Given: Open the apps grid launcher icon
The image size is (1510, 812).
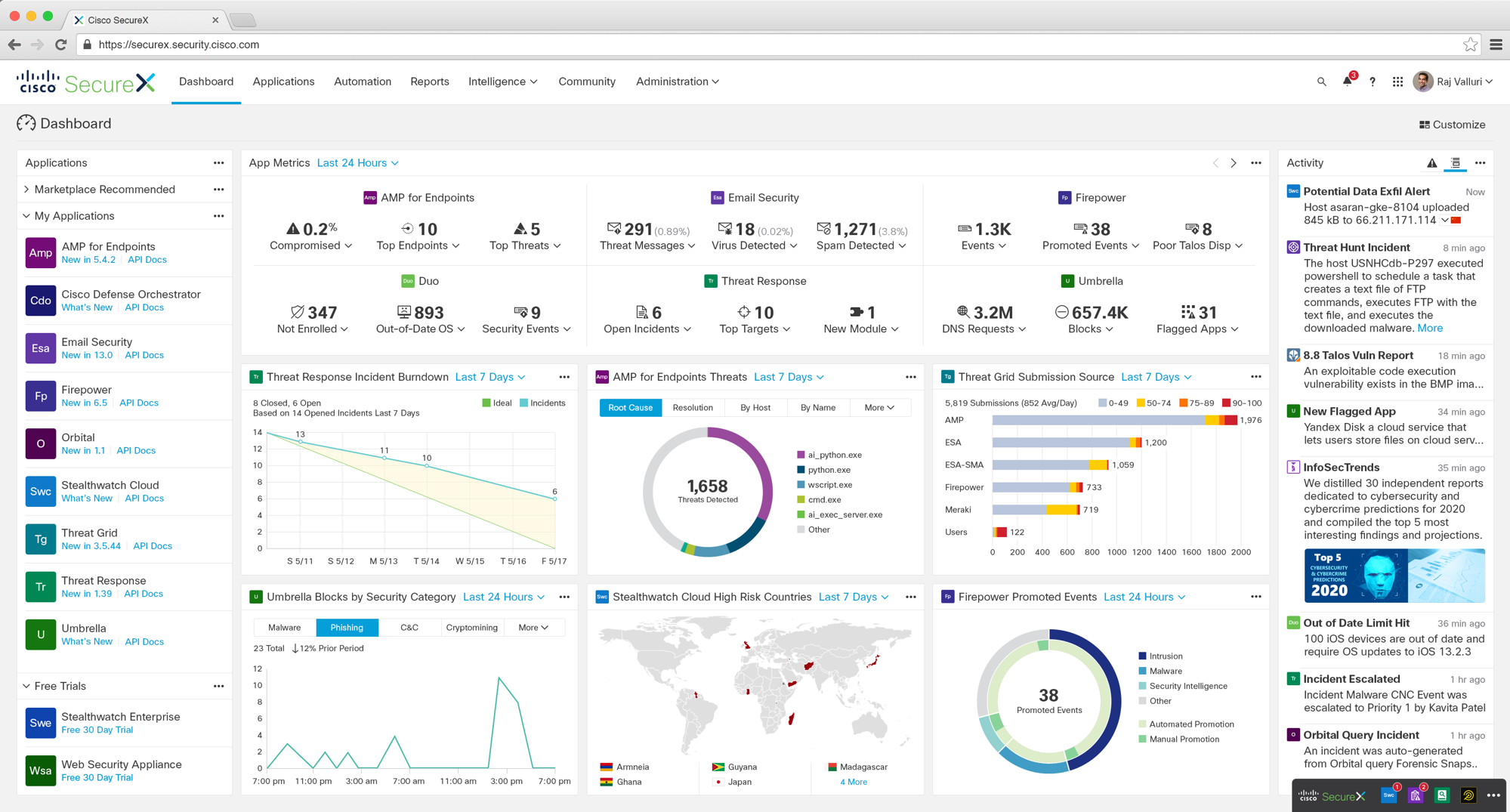Looking at the screenshot, I should 1397,82.
